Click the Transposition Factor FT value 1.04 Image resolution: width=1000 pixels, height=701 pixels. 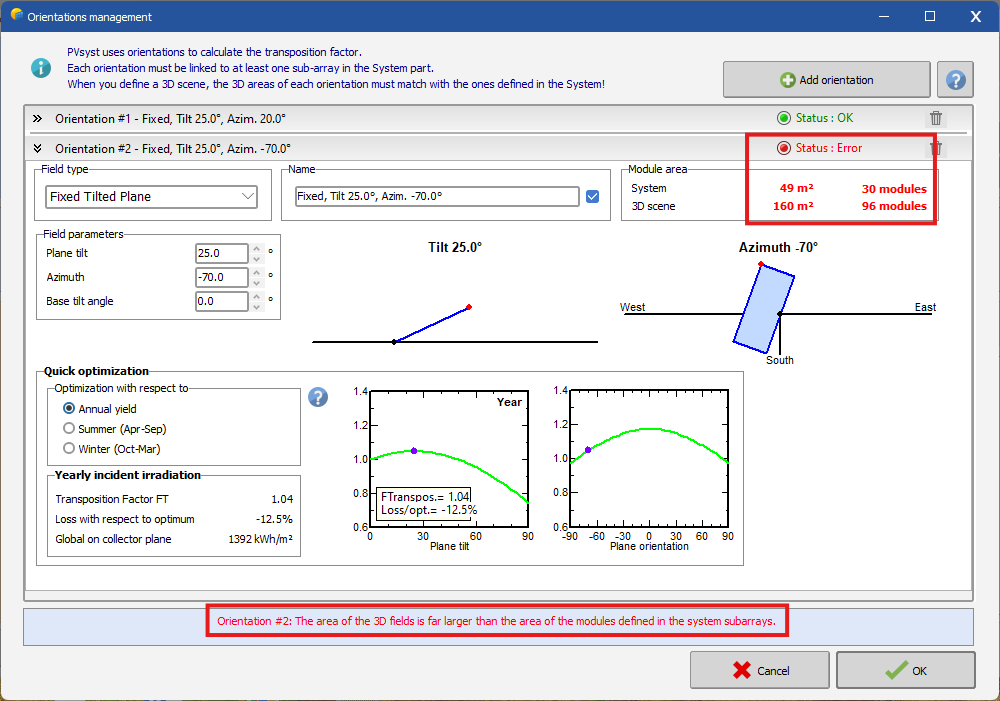(282, 499)
